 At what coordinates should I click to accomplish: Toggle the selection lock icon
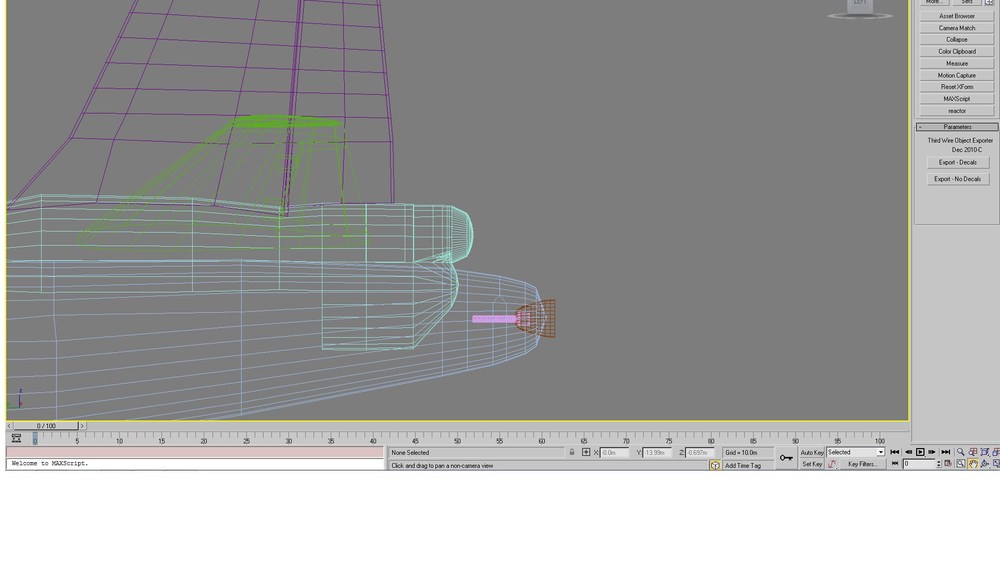[x=572, y=452]
